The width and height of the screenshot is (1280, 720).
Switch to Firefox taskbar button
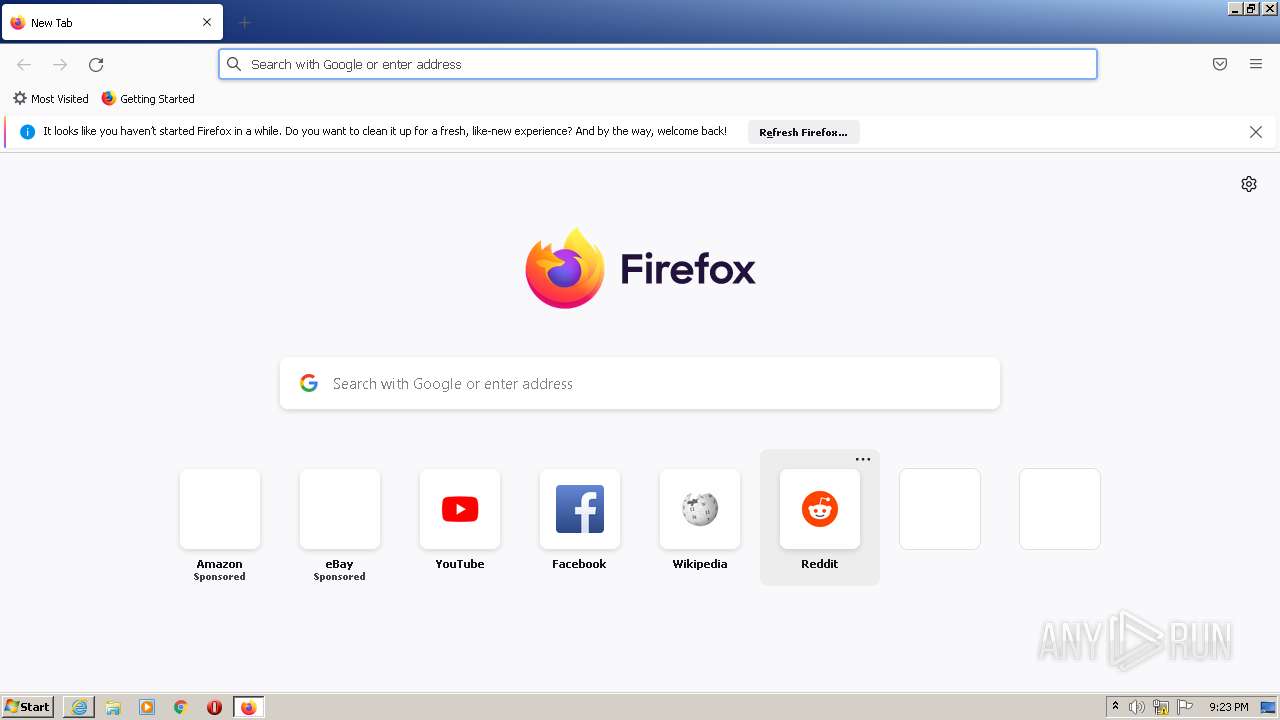[248, 707]
